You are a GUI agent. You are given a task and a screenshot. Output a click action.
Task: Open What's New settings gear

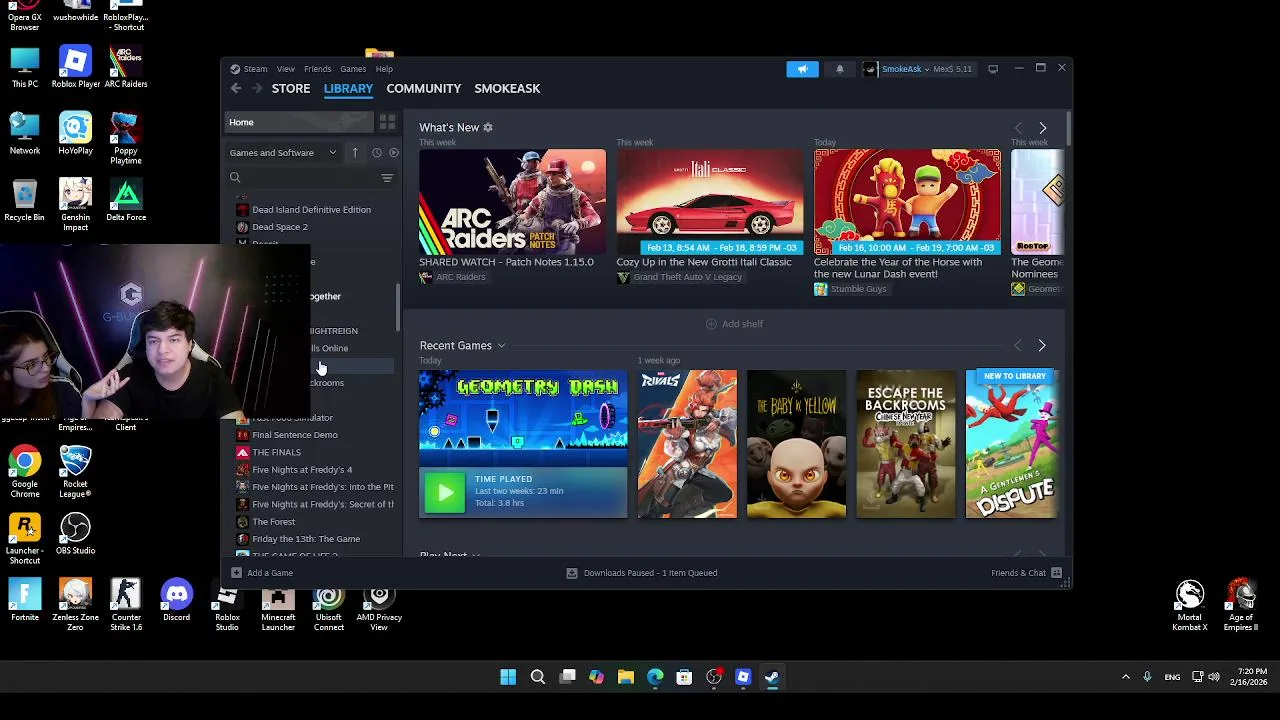click(x=488, y=128)
